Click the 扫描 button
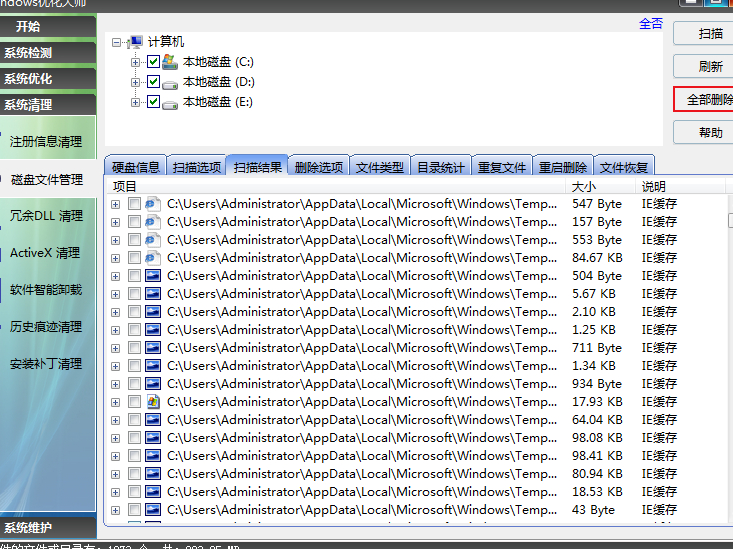733x549 pixels. 705,33
